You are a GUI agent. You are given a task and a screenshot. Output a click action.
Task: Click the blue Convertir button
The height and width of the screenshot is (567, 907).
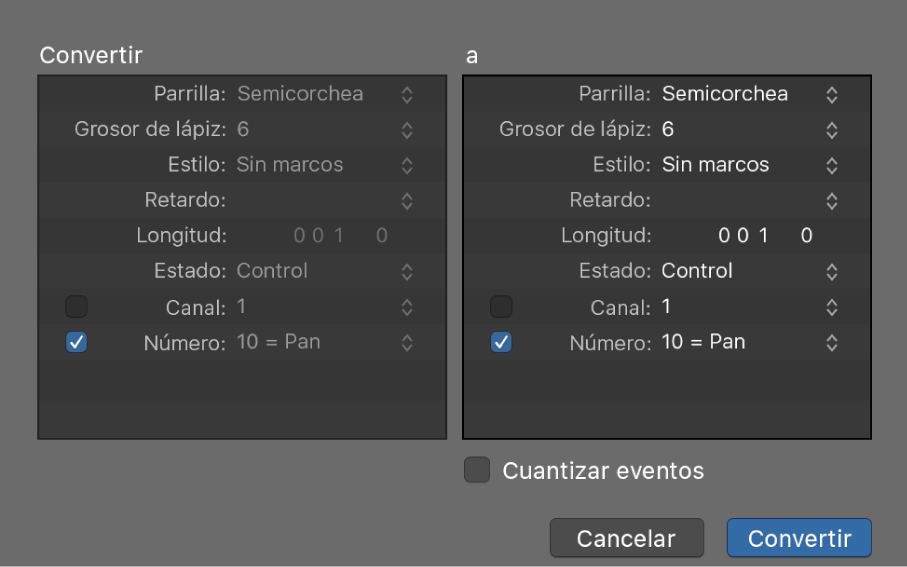click(x=799, y=539)
